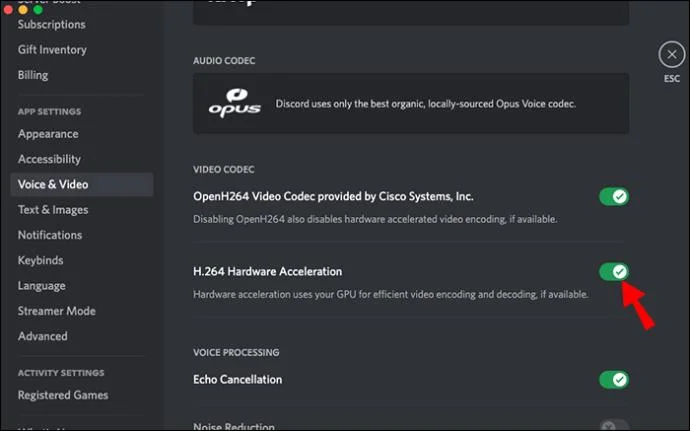Switch to Streamer Mode settings
This screenshot has height=431, width=690.
click(x=54, y=311)
